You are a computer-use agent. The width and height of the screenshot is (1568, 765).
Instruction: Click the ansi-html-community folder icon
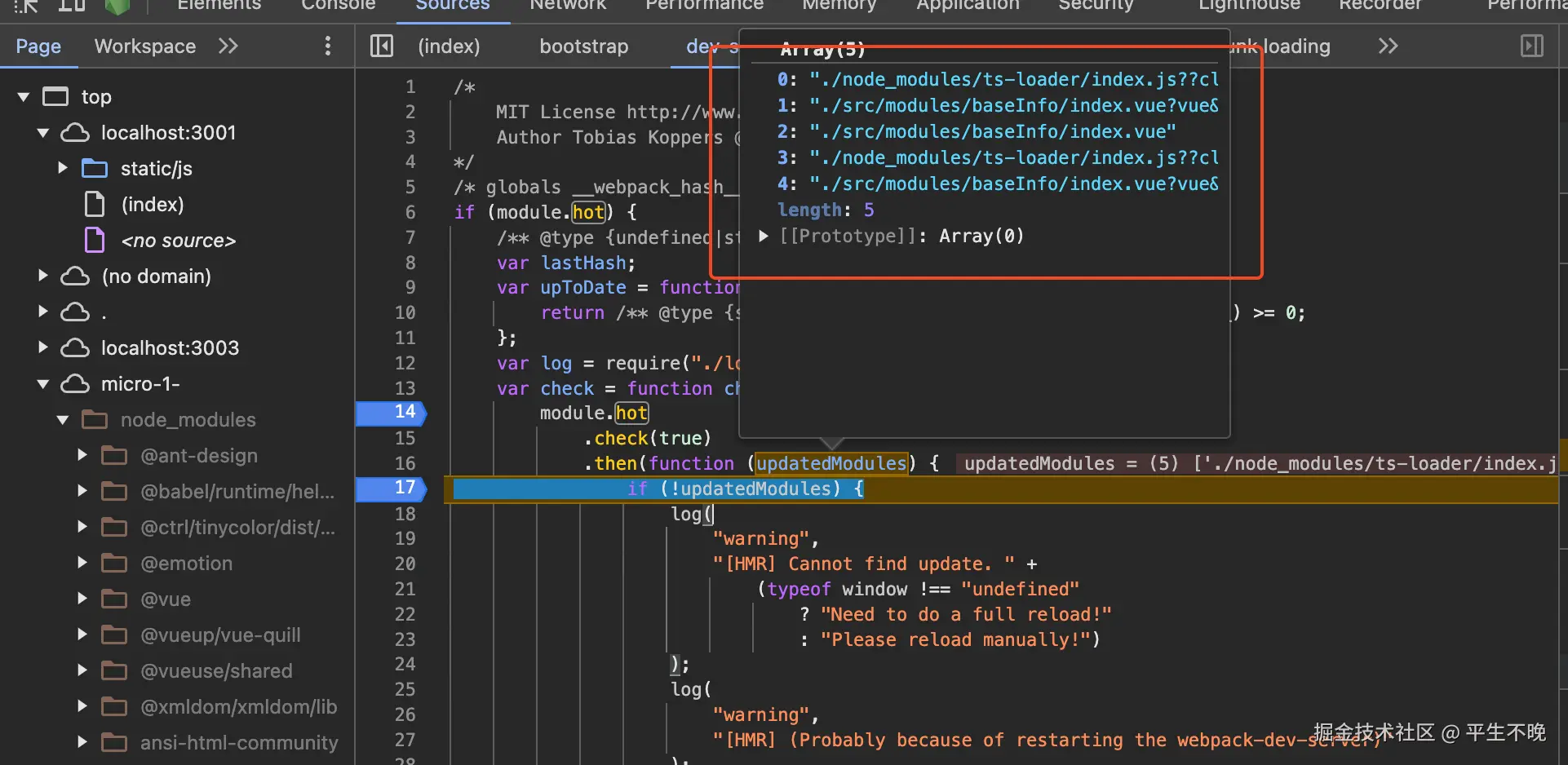coord(114,742)
